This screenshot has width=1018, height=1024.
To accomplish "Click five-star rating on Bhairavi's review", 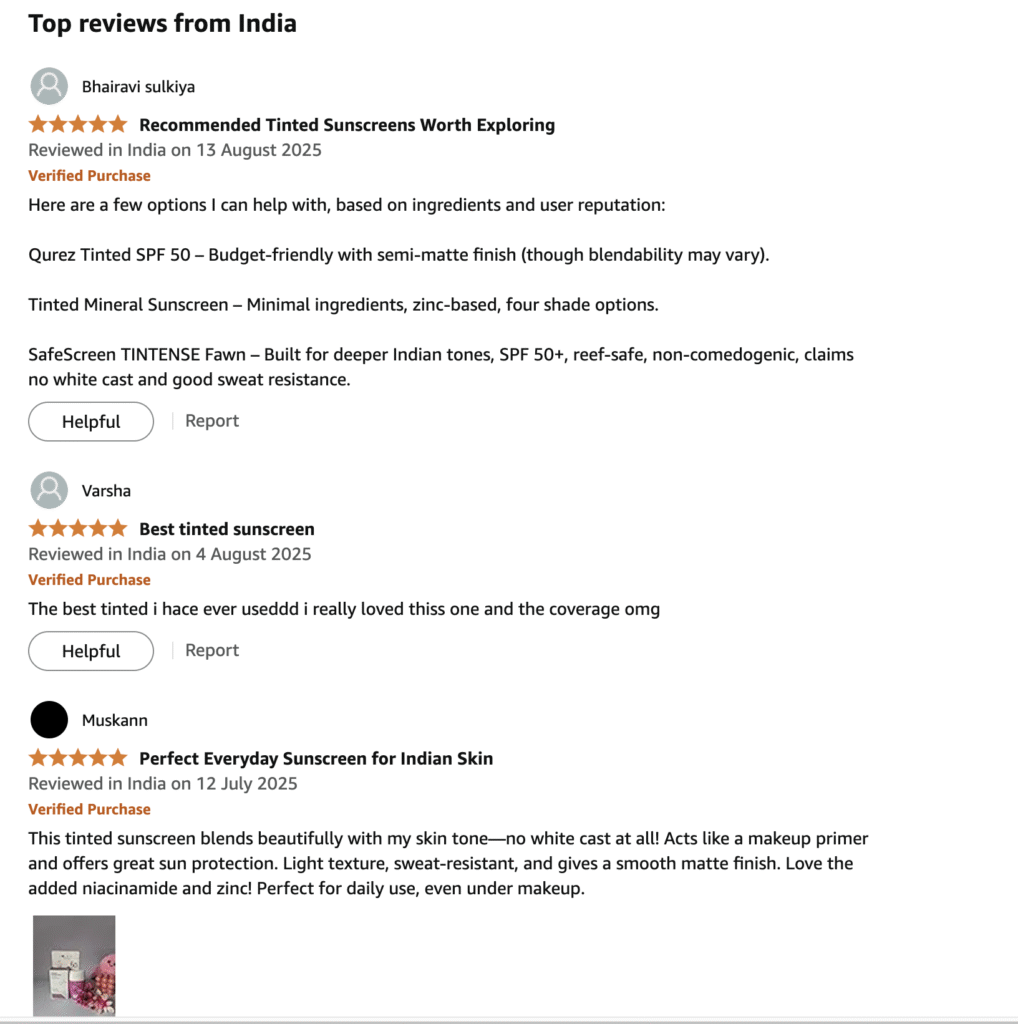I will coord(78,125).
